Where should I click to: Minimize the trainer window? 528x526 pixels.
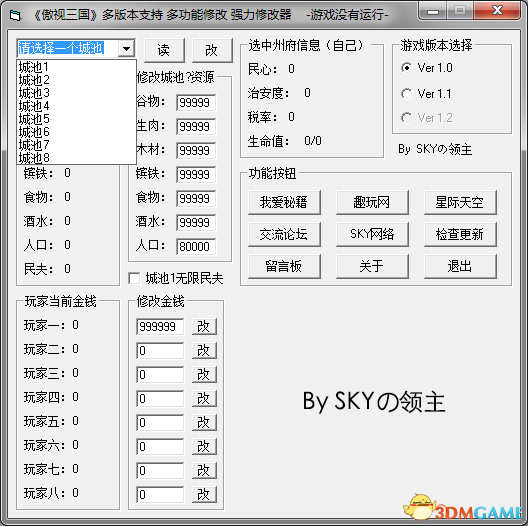click(x=433, y=11)
